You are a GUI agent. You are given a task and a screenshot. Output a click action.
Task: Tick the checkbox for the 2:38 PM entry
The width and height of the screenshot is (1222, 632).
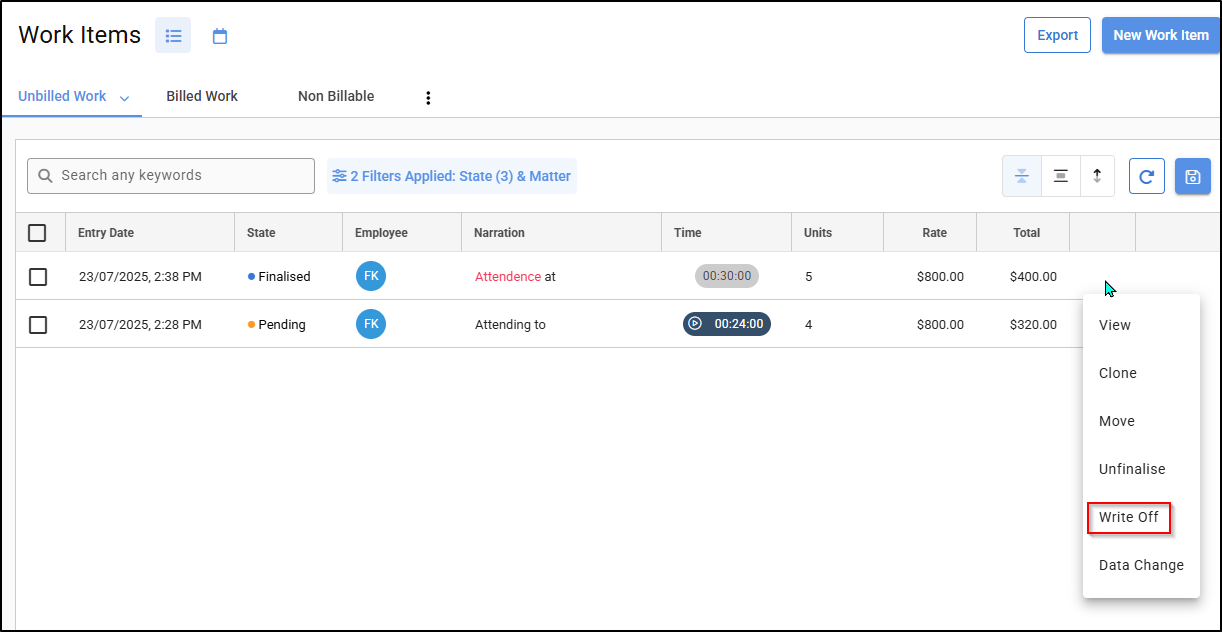tap(38, 277)
